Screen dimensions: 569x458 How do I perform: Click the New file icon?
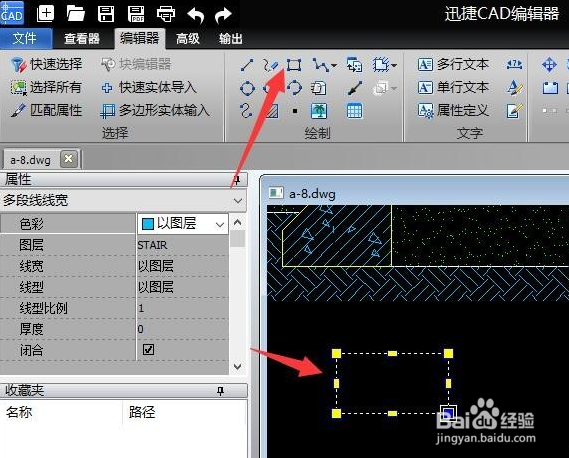pyautogui.click(x=45, y=14)
